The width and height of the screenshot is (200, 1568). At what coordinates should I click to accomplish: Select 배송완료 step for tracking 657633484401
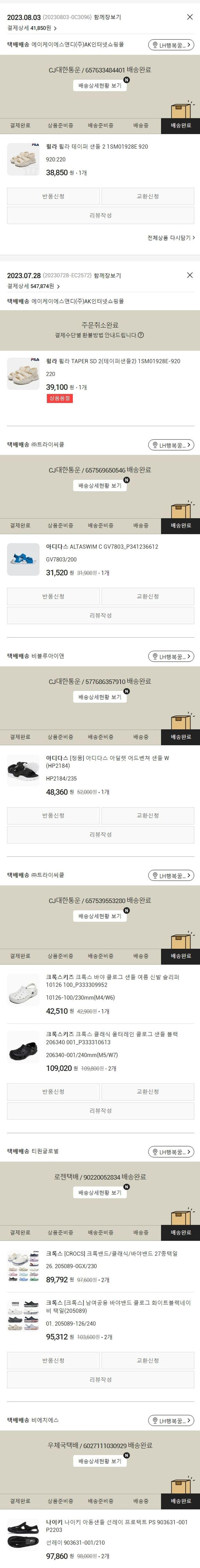pyautogui.click(x=181, y=125)
